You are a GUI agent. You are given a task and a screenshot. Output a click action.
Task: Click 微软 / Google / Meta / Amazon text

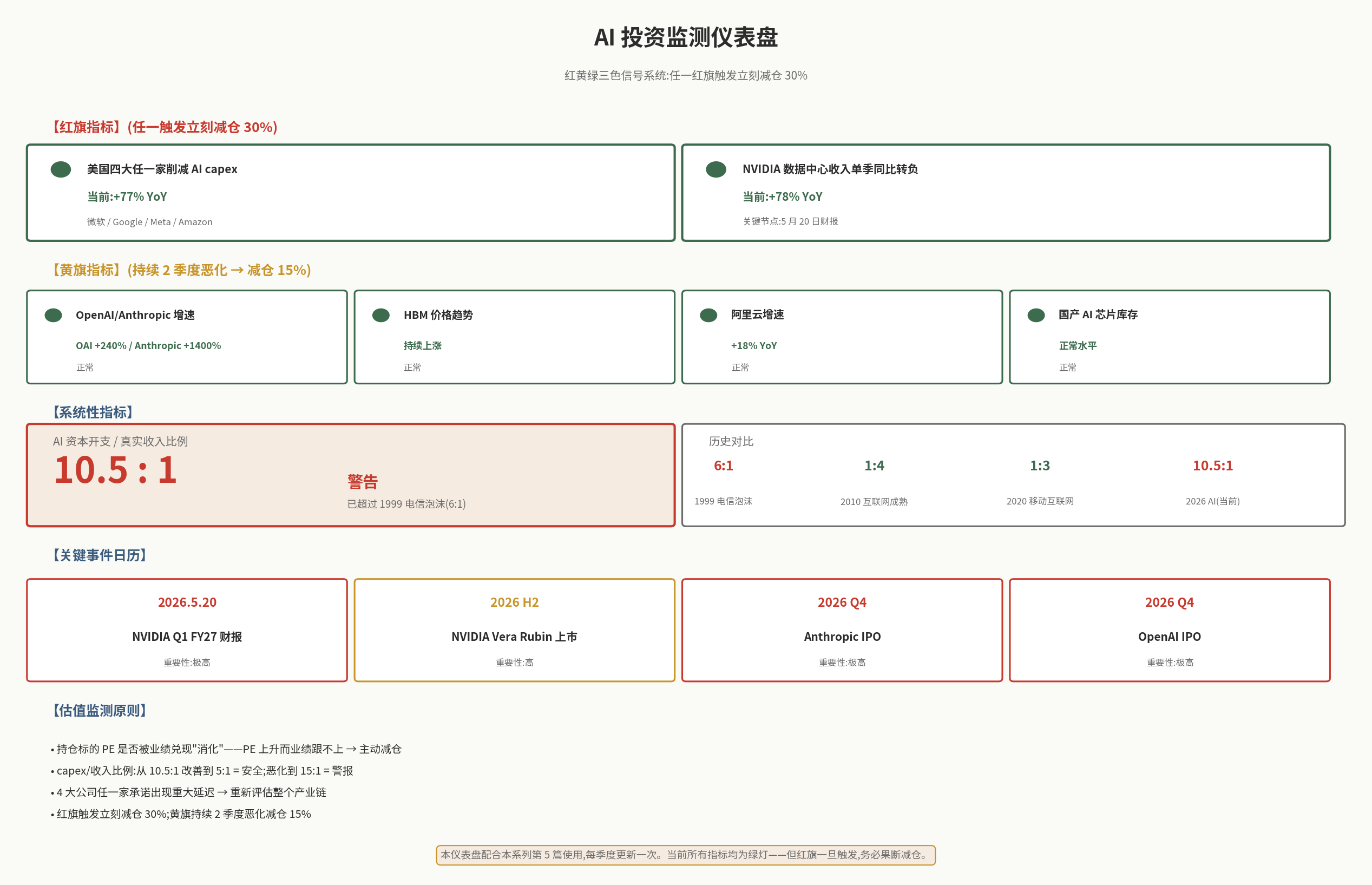tap(150, 222)
